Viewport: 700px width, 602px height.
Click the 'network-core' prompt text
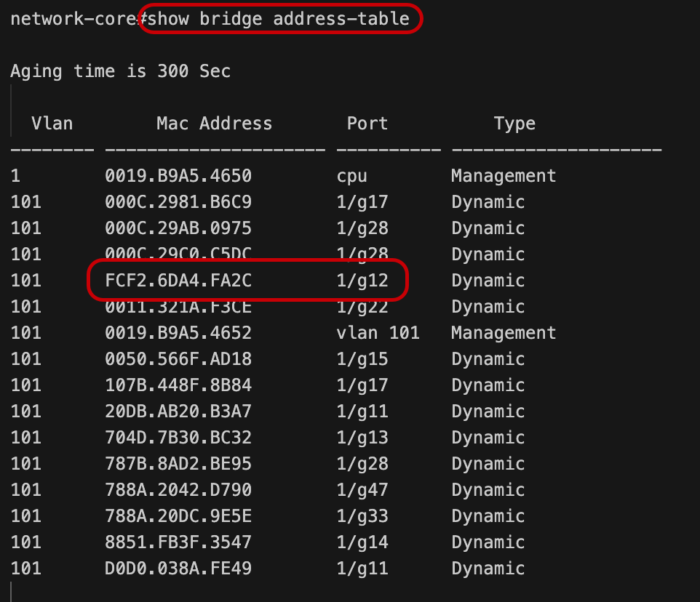[74, 19]
